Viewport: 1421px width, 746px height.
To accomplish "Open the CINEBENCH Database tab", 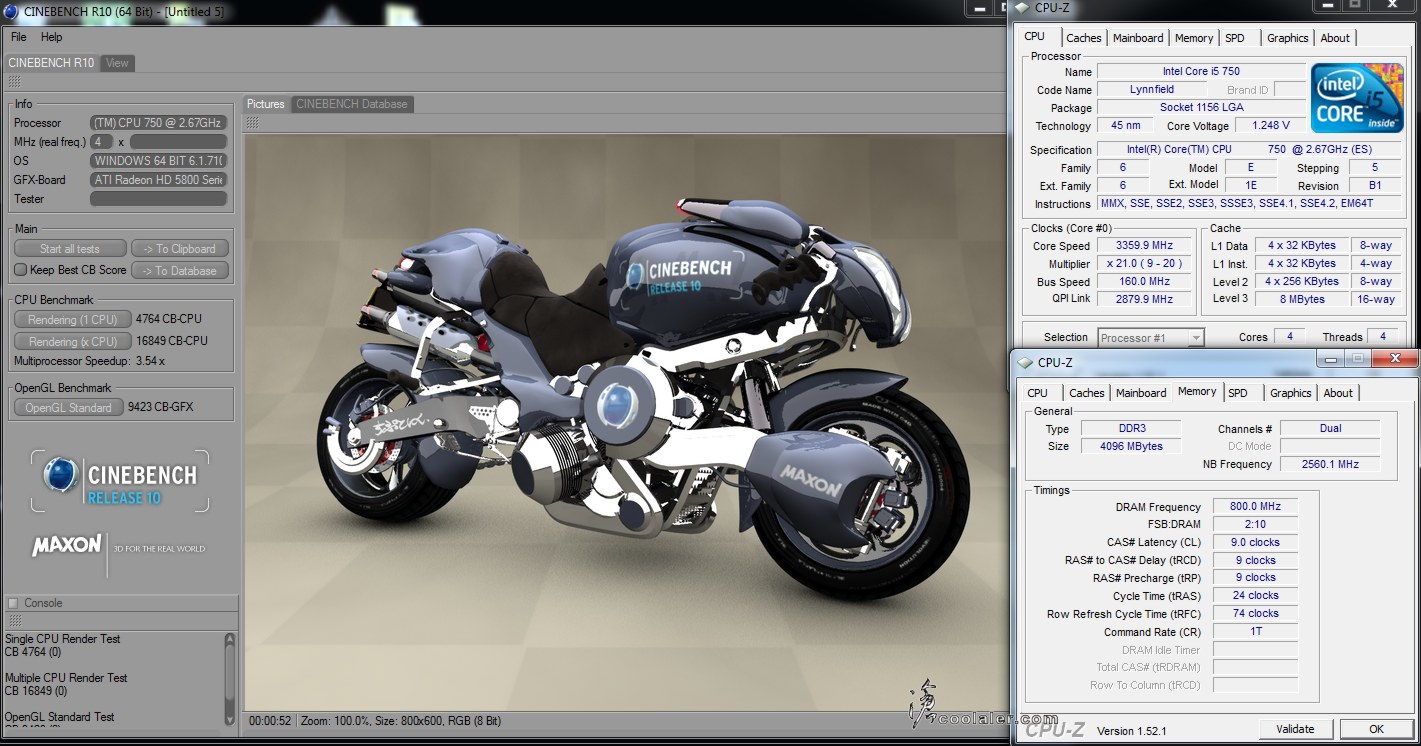I will [352, 104].
